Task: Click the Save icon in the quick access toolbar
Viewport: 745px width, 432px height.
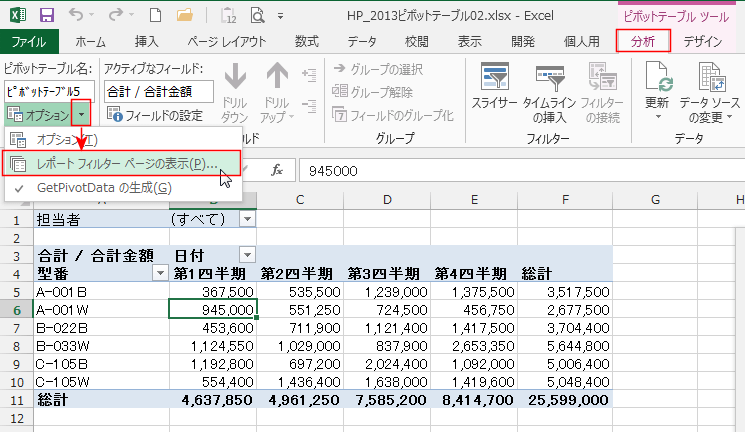Action: (46, 15)
